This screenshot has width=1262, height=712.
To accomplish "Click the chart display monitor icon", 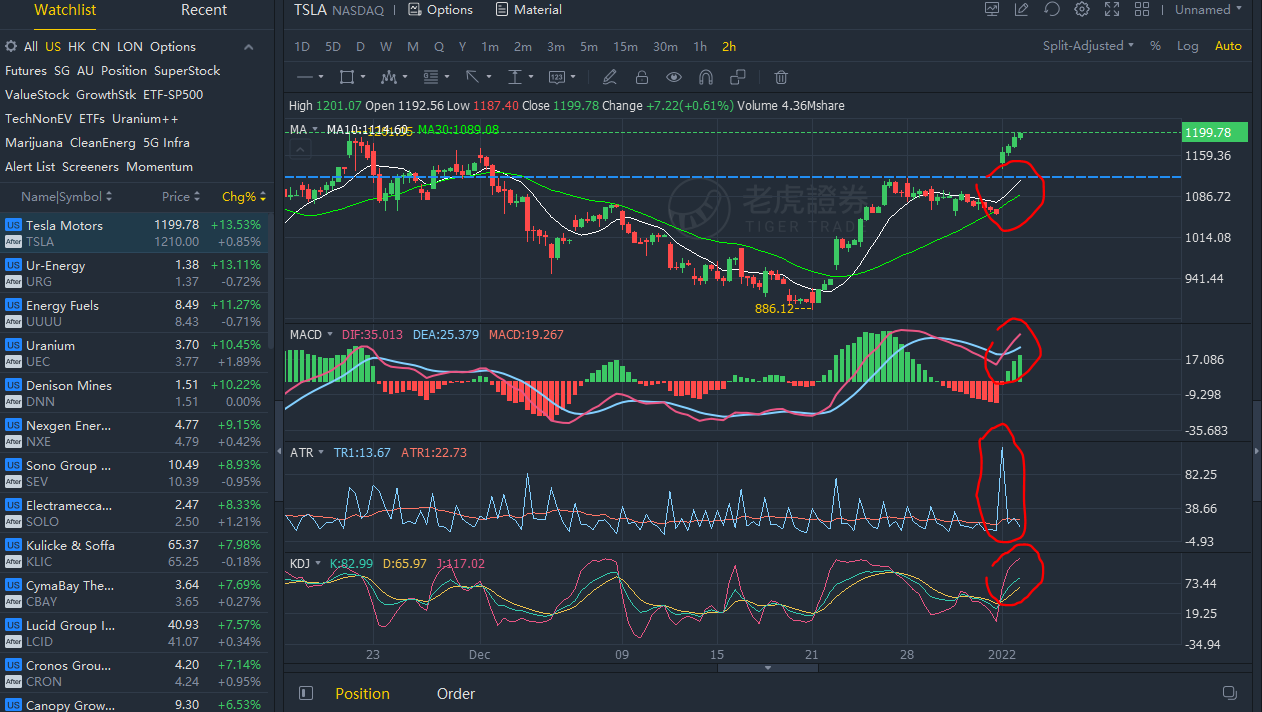I will click(x=991, y=9).
